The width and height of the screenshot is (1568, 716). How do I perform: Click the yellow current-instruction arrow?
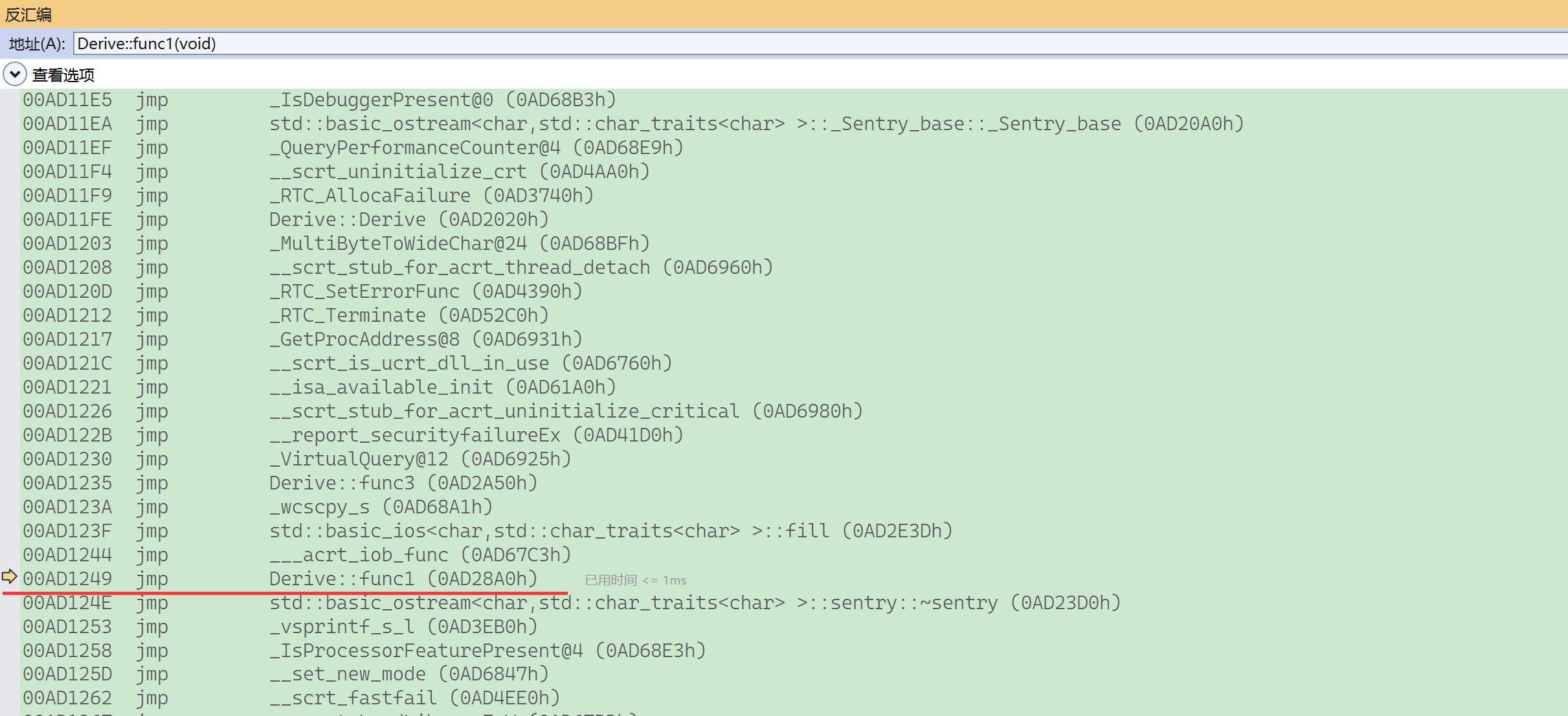(9, 576)
